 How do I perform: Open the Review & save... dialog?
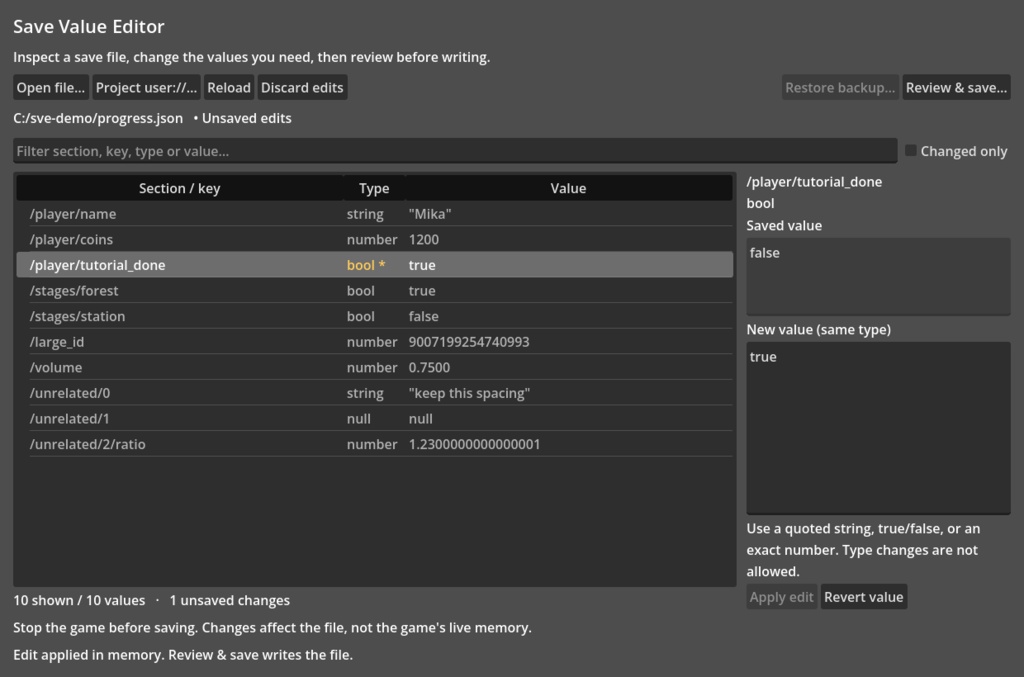point(956,87)
